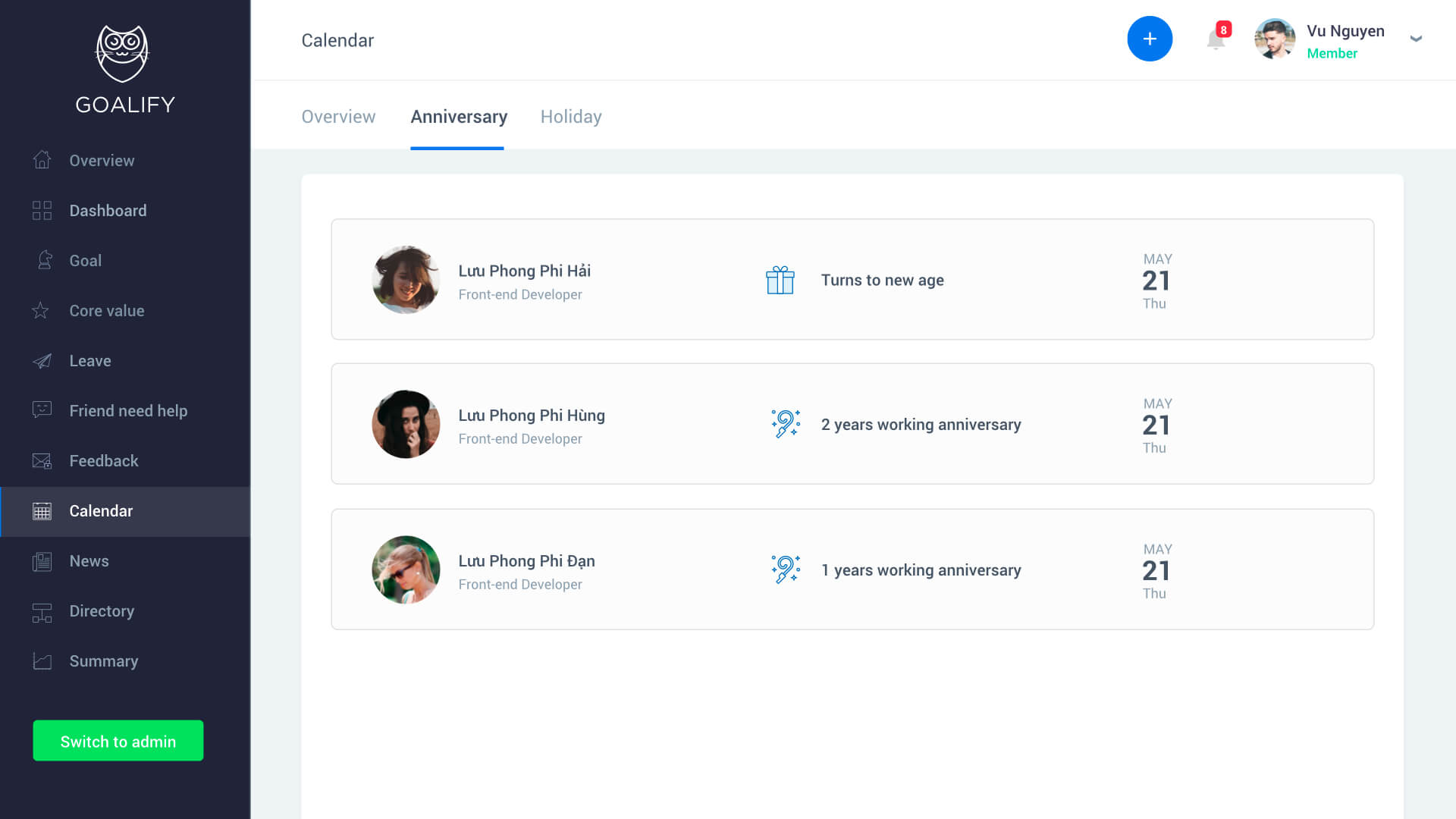Click the notification bell icon
Screen dimensions: 1456x819
coord(1216,39)
